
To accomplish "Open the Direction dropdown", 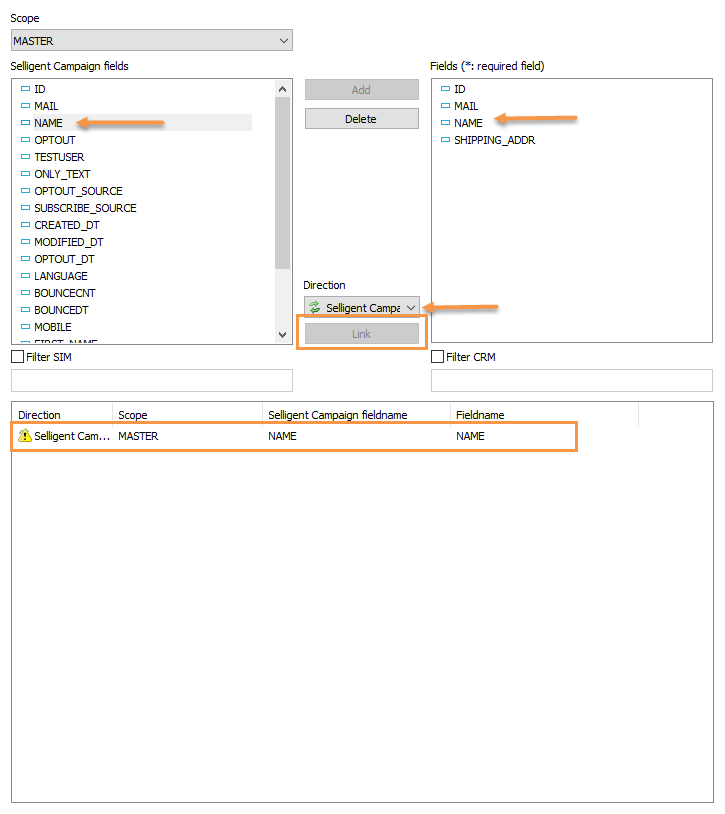I will (362, 307).
